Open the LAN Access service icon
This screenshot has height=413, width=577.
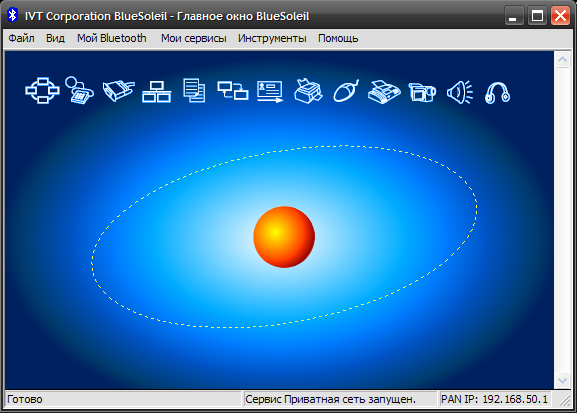156,91
